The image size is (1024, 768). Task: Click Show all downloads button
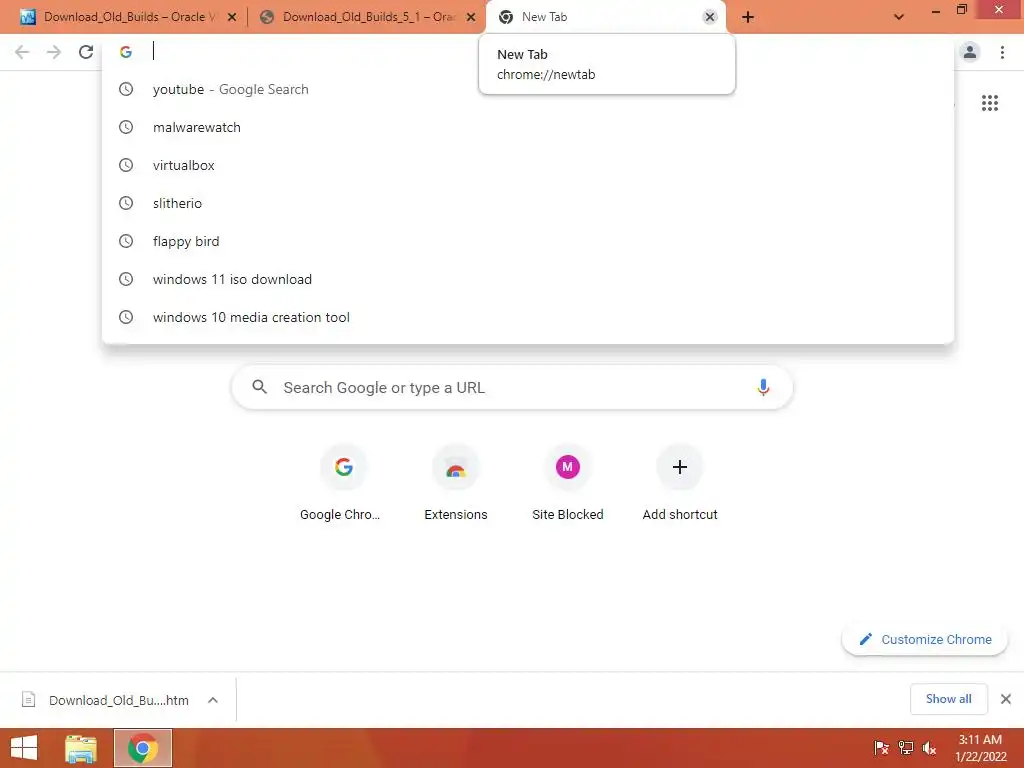pyautogui.click(x=948, y=699)
